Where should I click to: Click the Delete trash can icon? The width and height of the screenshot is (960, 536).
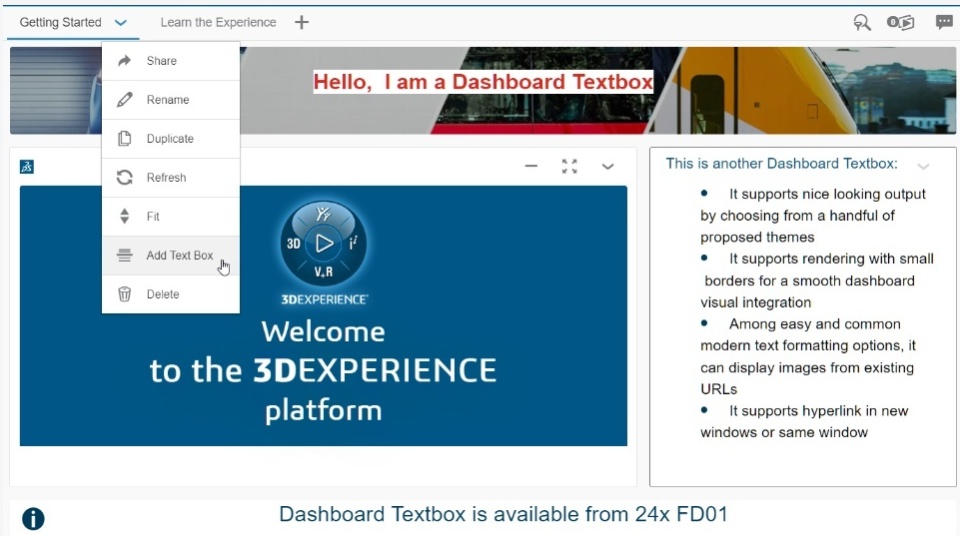[124, 294]
